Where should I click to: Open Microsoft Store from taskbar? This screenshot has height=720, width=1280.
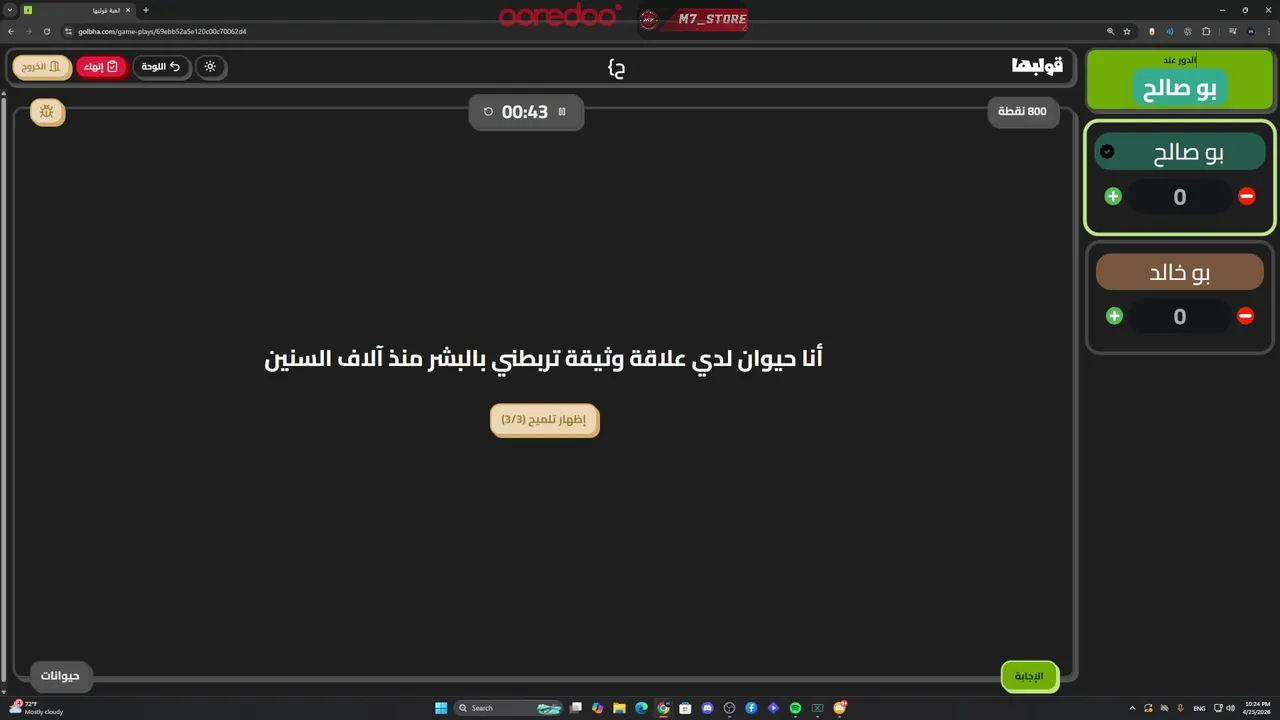685,708
